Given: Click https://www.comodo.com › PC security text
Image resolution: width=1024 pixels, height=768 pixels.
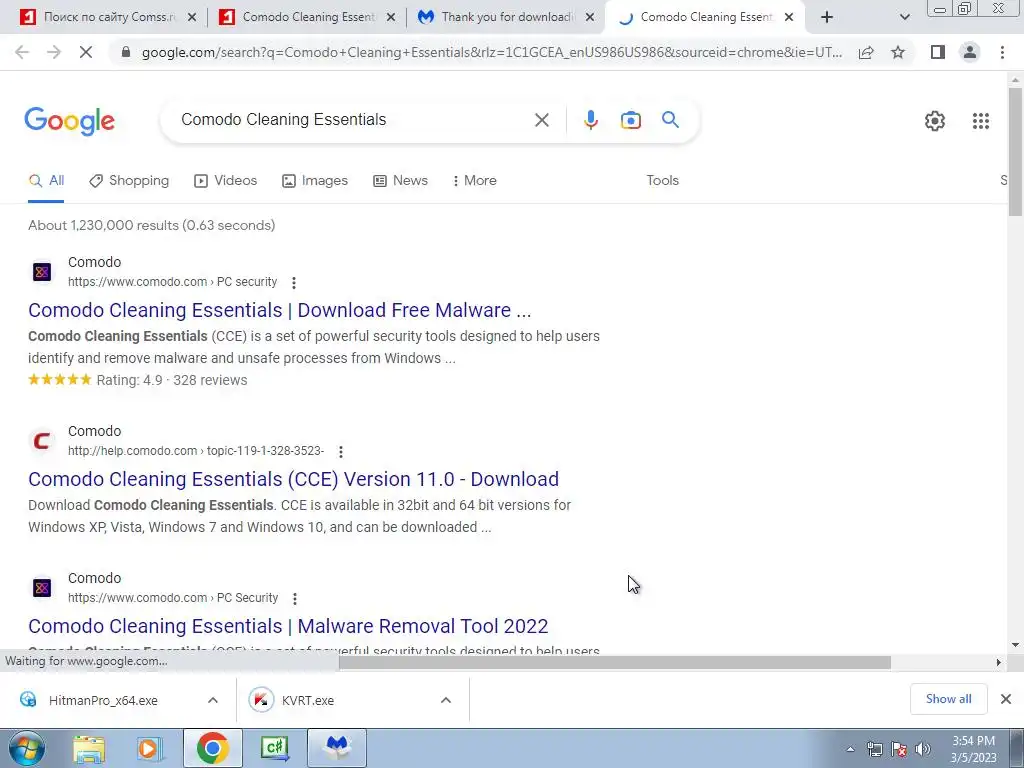Looking at the screenshot, I should [172, 282].
